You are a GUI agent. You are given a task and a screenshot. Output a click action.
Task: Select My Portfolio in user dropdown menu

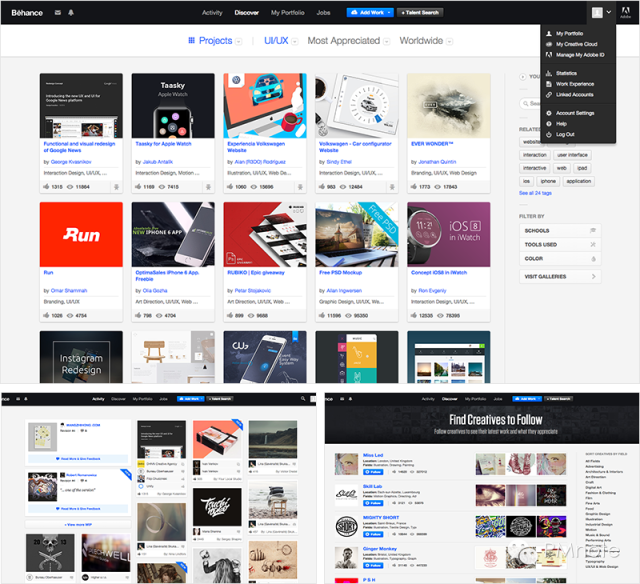[x=569, y=33]
